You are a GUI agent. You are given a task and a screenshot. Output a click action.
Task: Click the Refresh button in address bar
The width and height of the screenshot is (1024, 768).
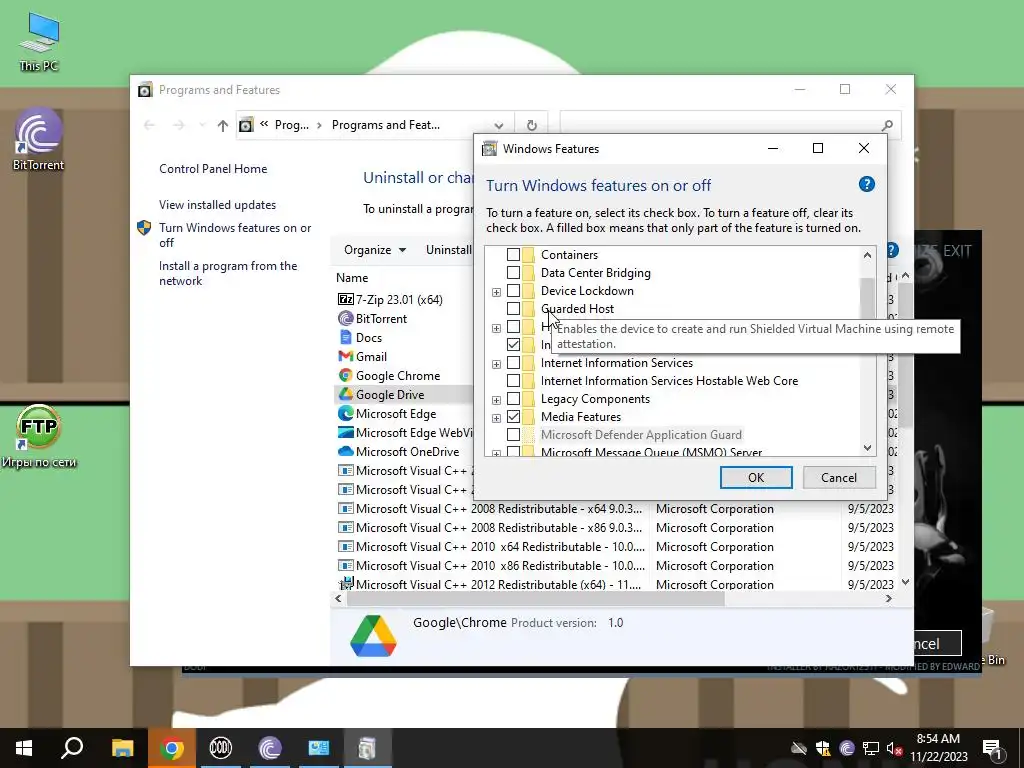[532, 125]
